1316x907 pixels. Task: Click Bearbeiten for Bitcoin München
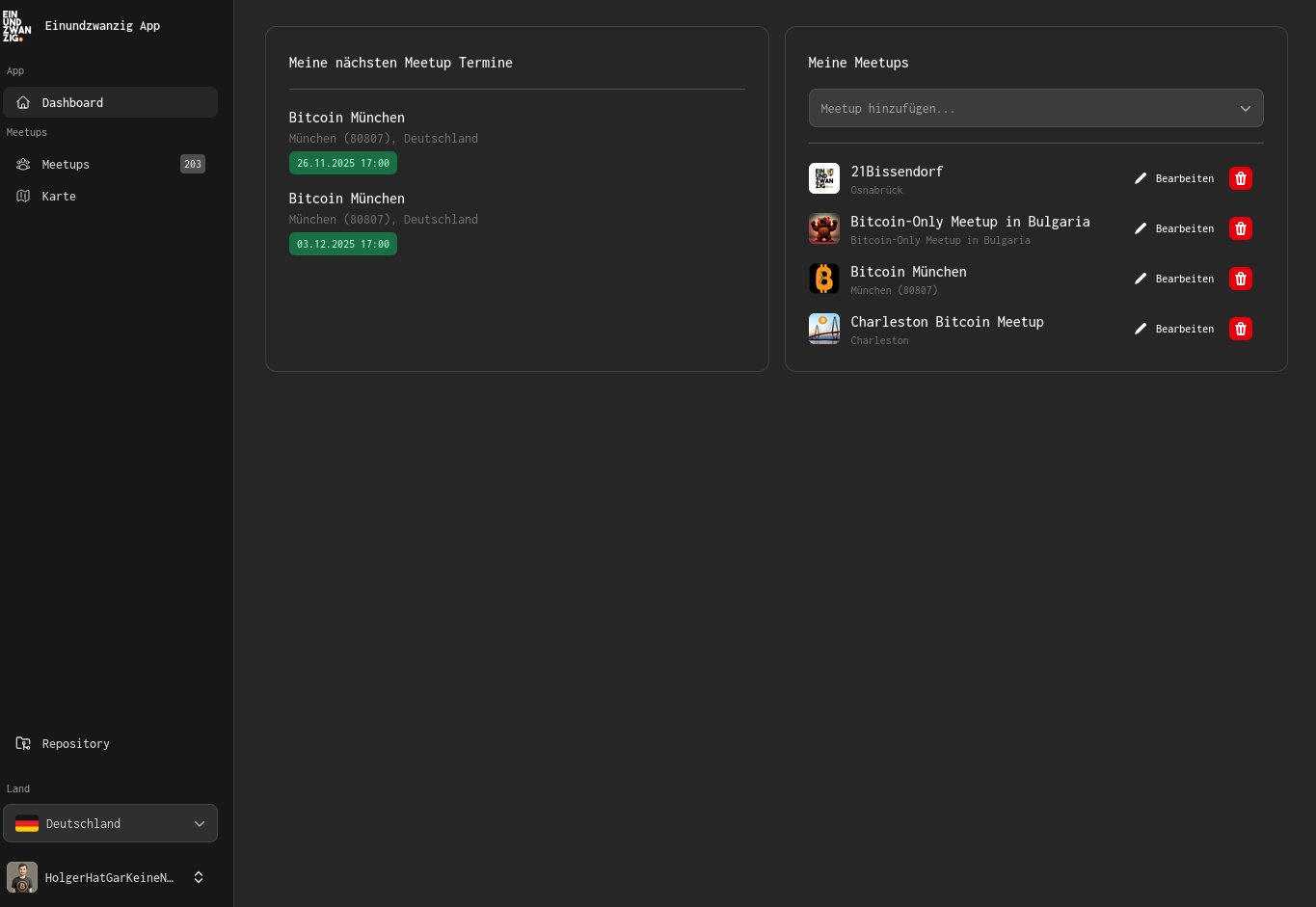pyautogui.click(x=1174, y=279)
